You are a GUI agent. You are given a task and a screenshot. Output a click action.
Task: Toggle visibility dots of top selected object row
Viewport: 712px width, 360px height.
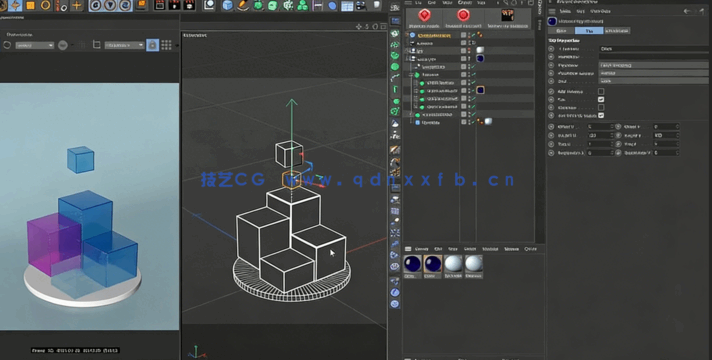coord(470,35)
